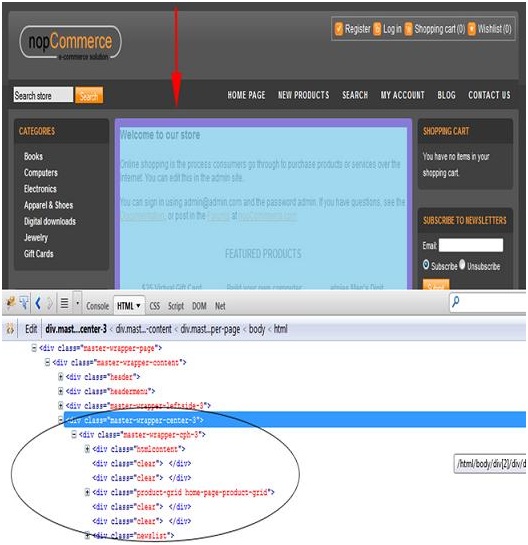Collapse the master-wrapper-page div node
528x545 pixels.
click(x=34, y=348)
